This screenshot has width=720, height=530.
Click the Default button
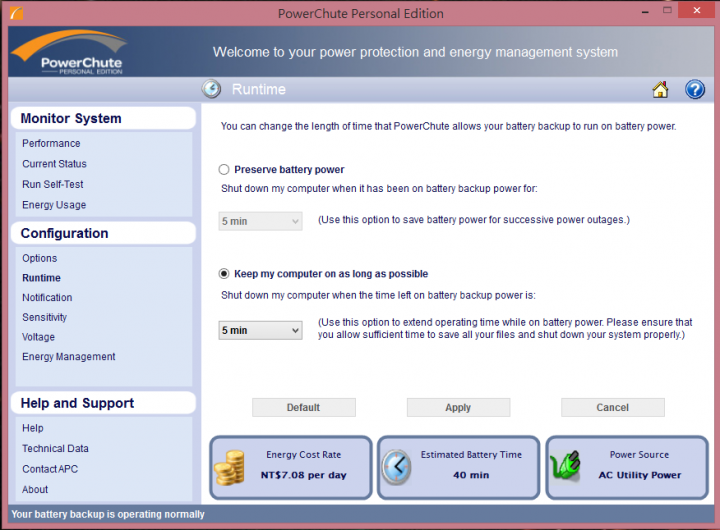point(304,407)
